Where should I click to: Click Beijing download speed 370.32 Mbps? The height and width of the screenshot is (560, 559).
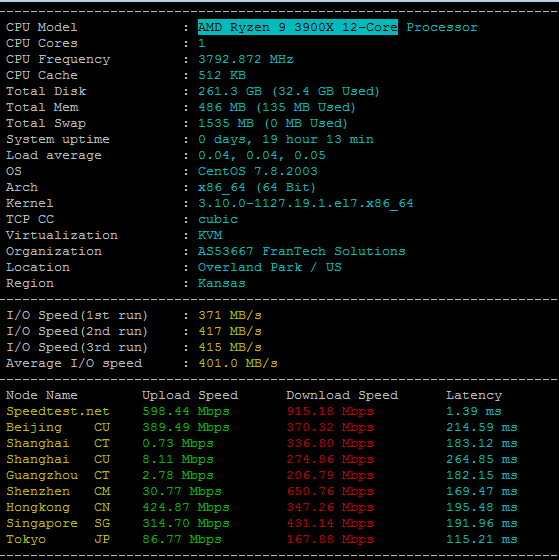[330, 427]
